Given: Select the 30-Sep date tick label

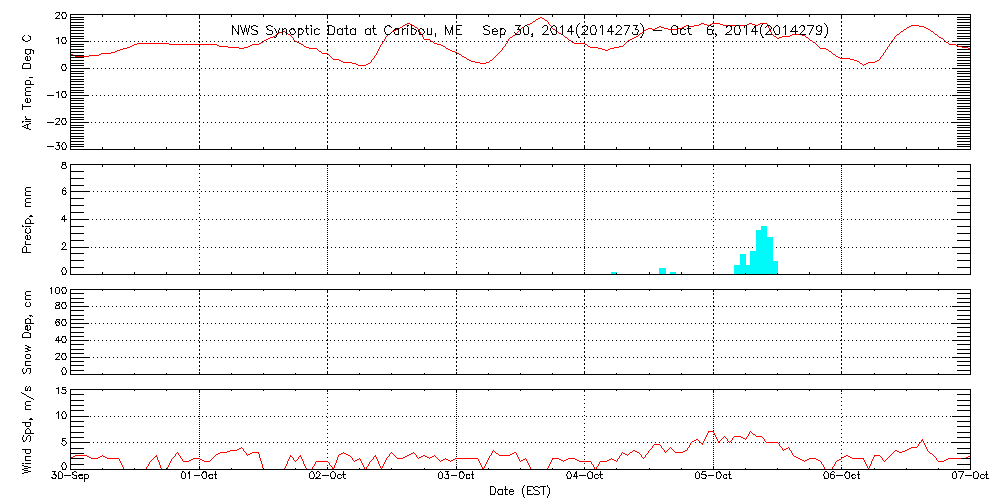Looking at the screenshot, I should click(71, 477).
